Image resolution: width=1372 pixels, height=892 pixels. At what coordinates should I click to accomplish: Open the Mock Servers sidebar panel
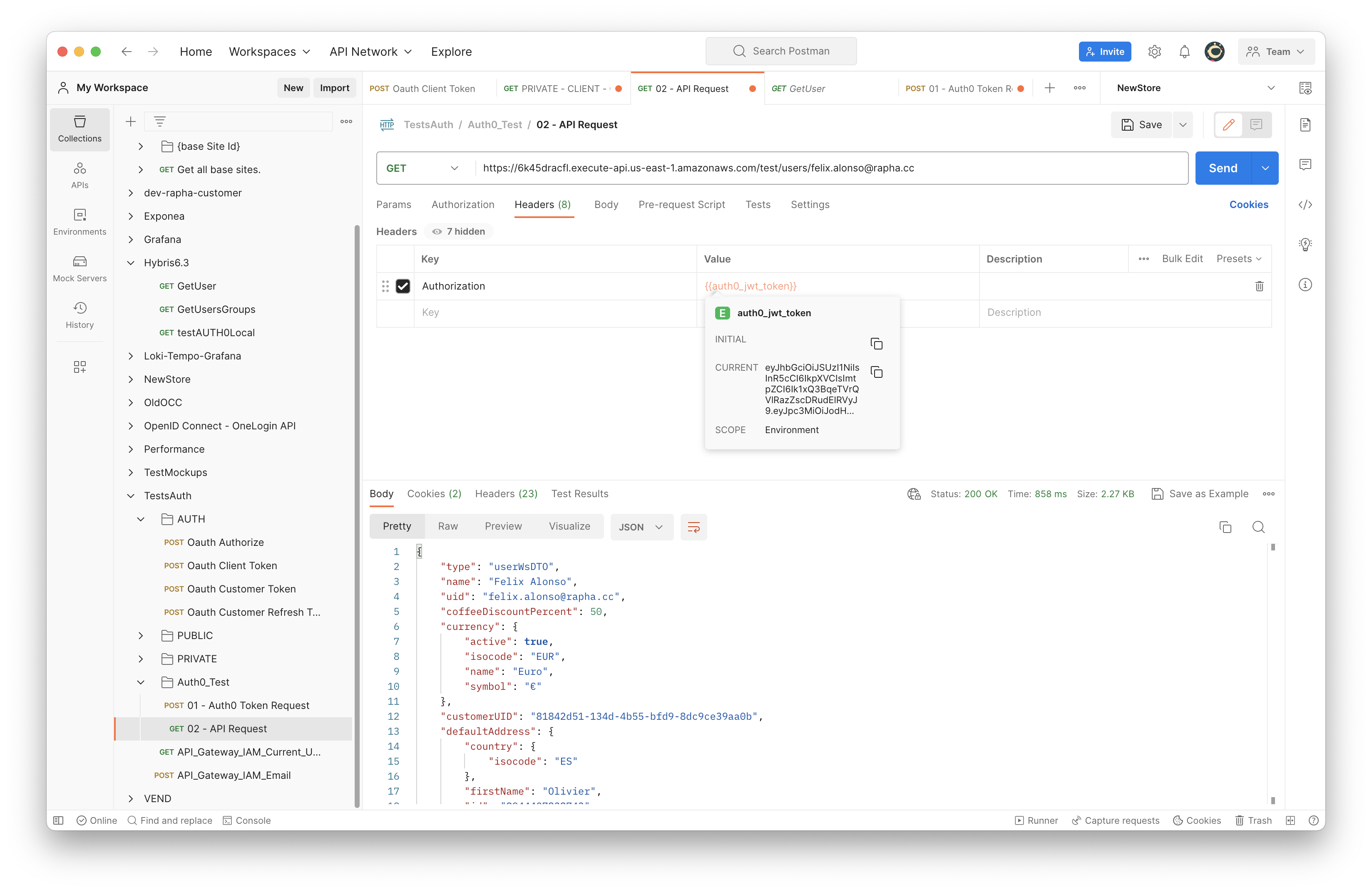pyautogui.click(x=80, y=268)
